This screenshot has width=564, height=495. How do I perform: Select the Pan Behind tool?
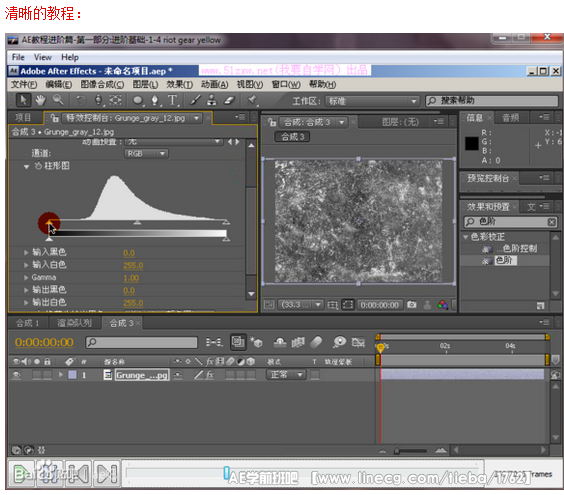[x=115, y=100]
